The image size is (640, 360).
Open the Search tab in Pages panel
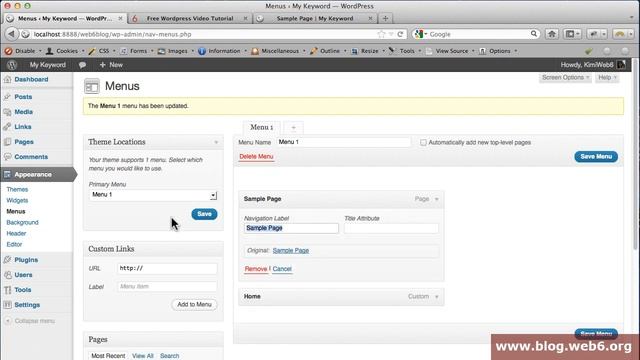tap(169, 356)
